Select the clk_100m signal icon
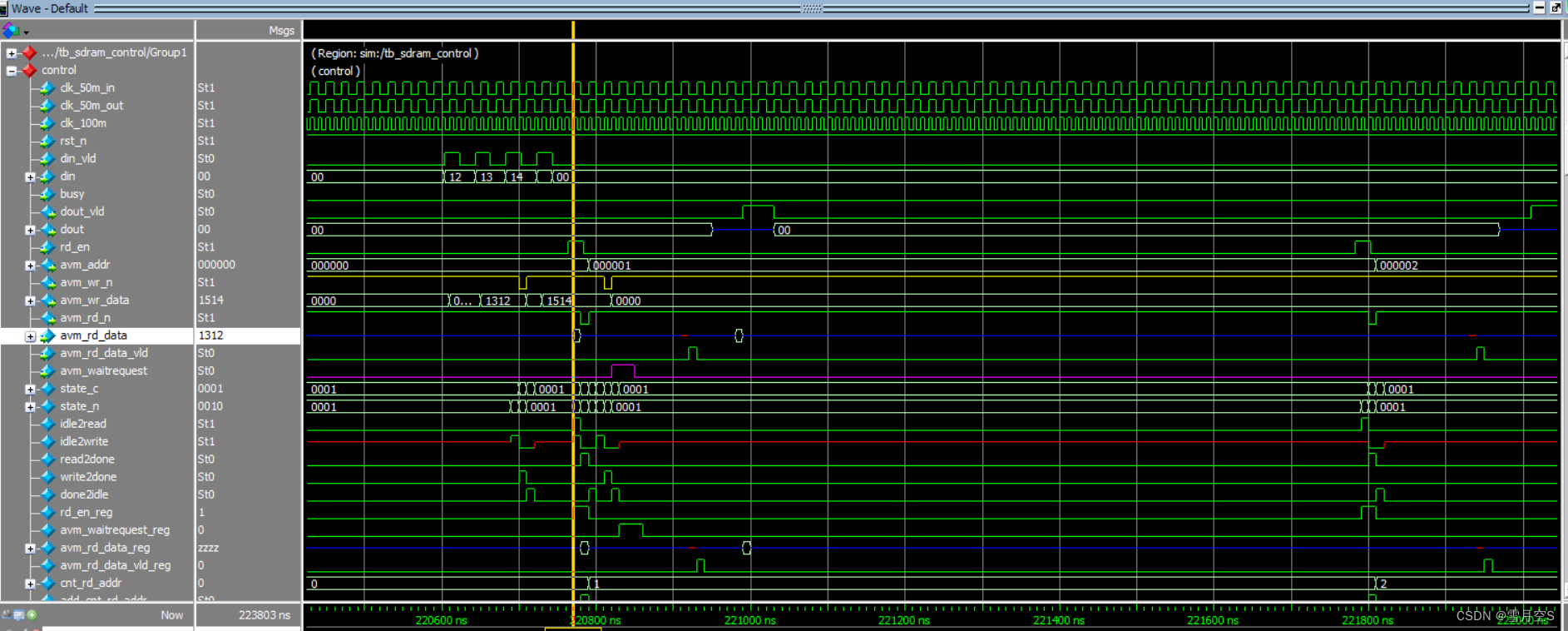 [47, 123]
